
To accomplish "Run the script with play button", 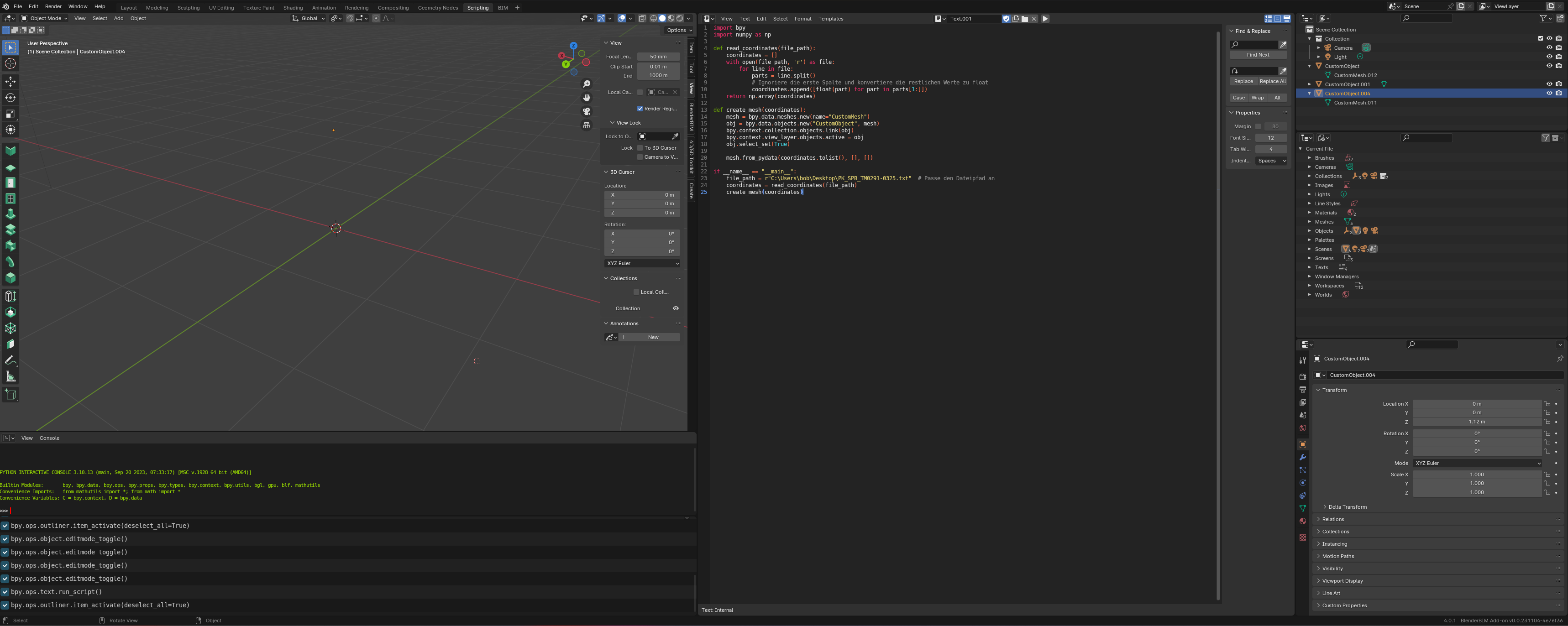I will click(x=1045, y=19).
